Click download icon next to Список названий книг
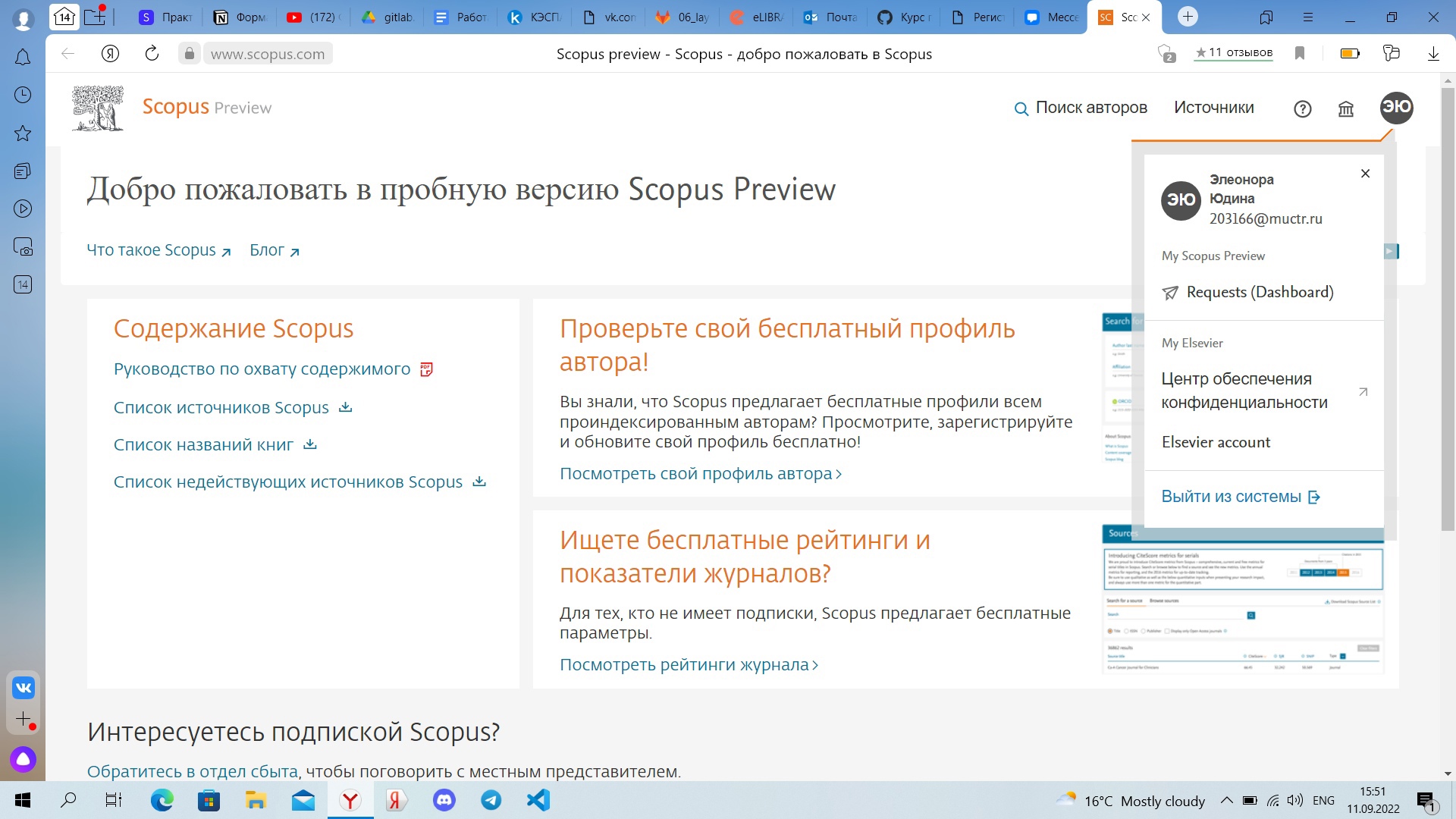Image resolution: width=1456 pixels, height=819 pixels. (309, 444)
